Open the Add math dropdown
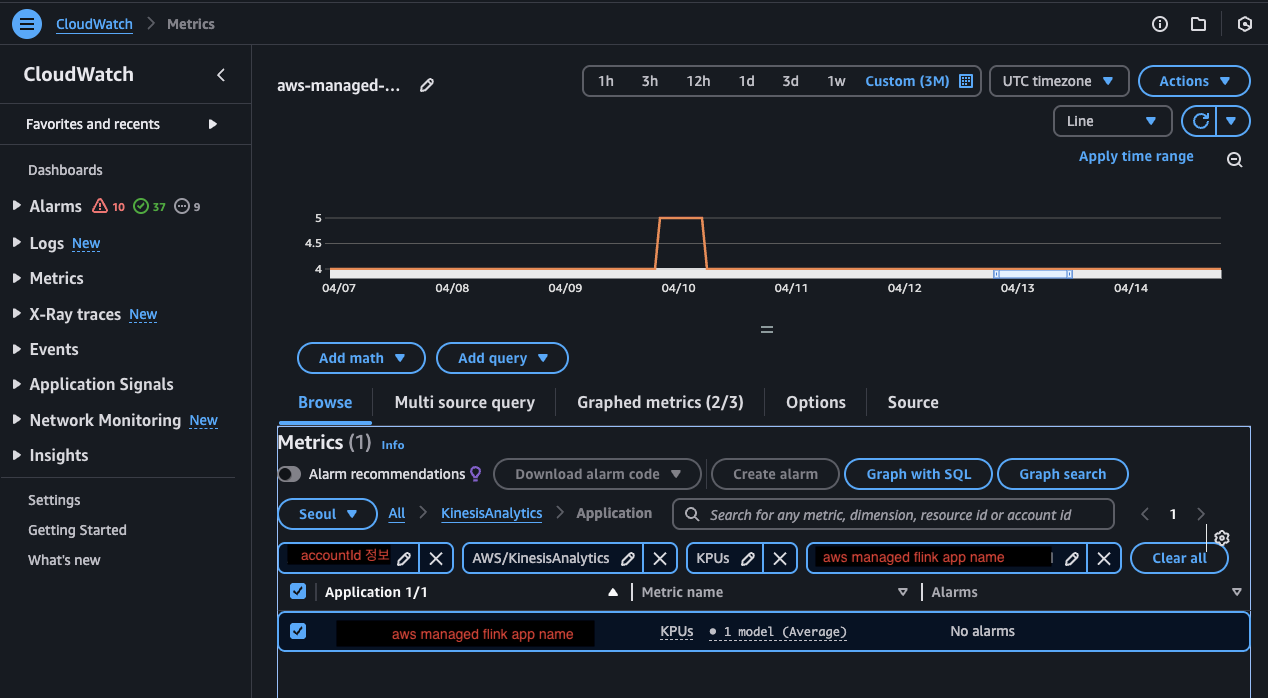The image size is (1268, 698). pos(361,358)
